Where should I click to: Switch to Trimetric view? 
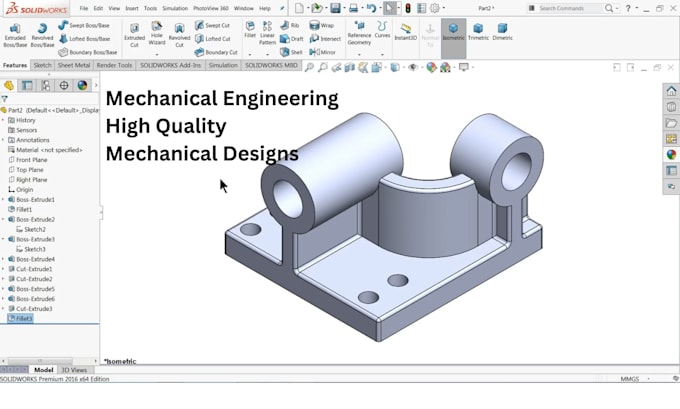(478, 32)
